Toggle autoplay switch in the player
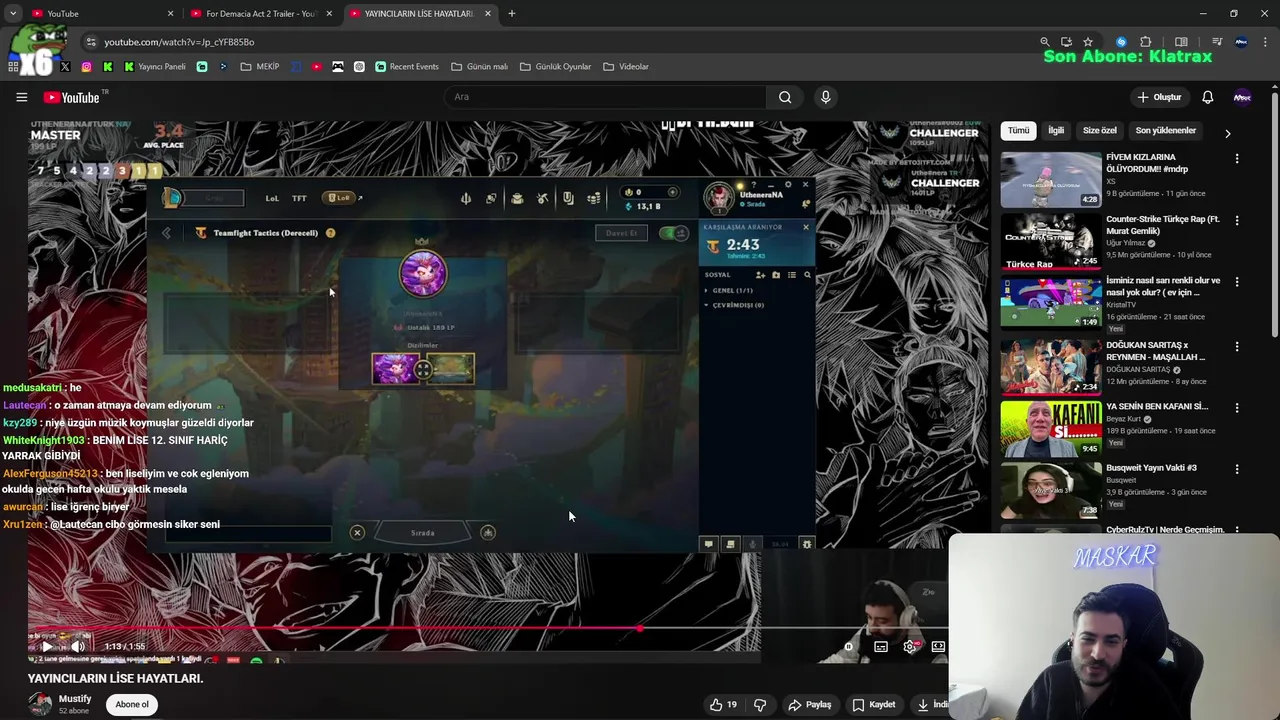This screenshot has height=720, width=1280. tap(848, 647)
